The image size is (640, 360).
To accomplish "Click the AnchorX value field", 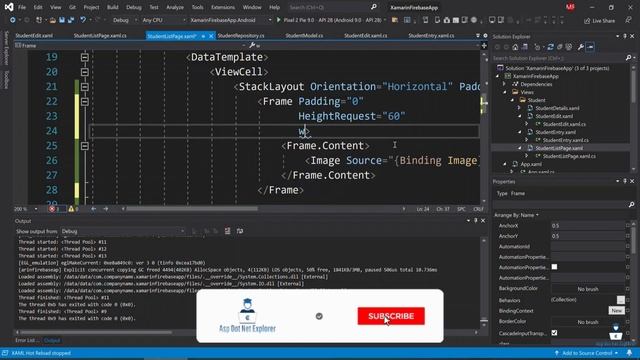I will pos(588,226).
